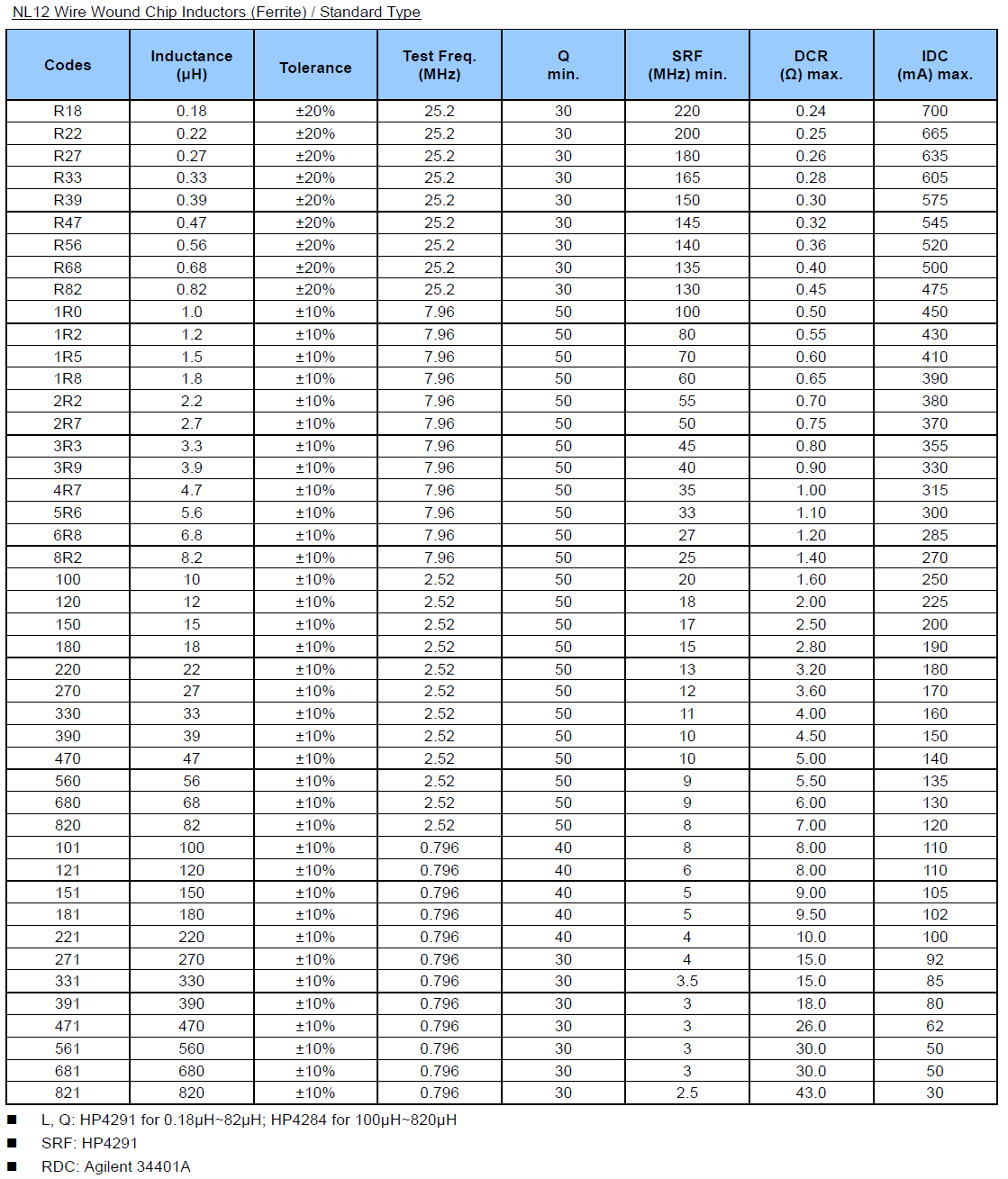Click test frequency '7.96' in row 8R2
This screenshot has width=1008, height=1179.
(x=440, y=558)
